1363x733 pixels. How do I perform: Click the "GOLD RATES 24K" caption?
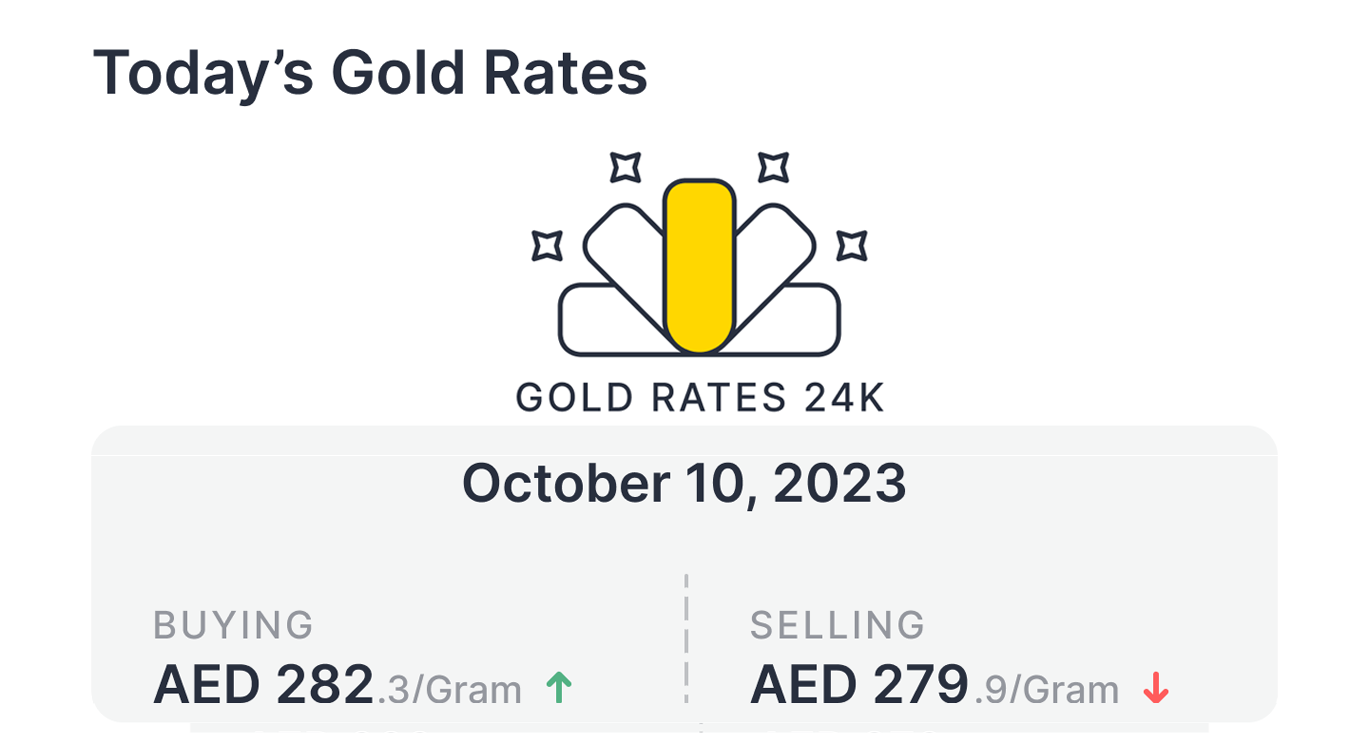click(700, 398)
